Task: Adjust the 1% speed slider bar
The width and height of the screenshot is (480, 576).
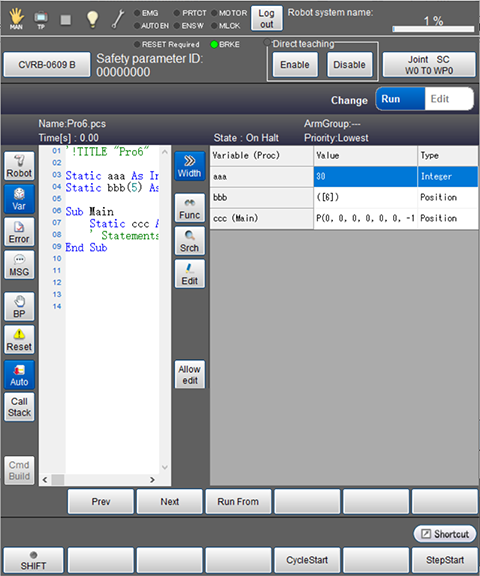Action: 433,29
